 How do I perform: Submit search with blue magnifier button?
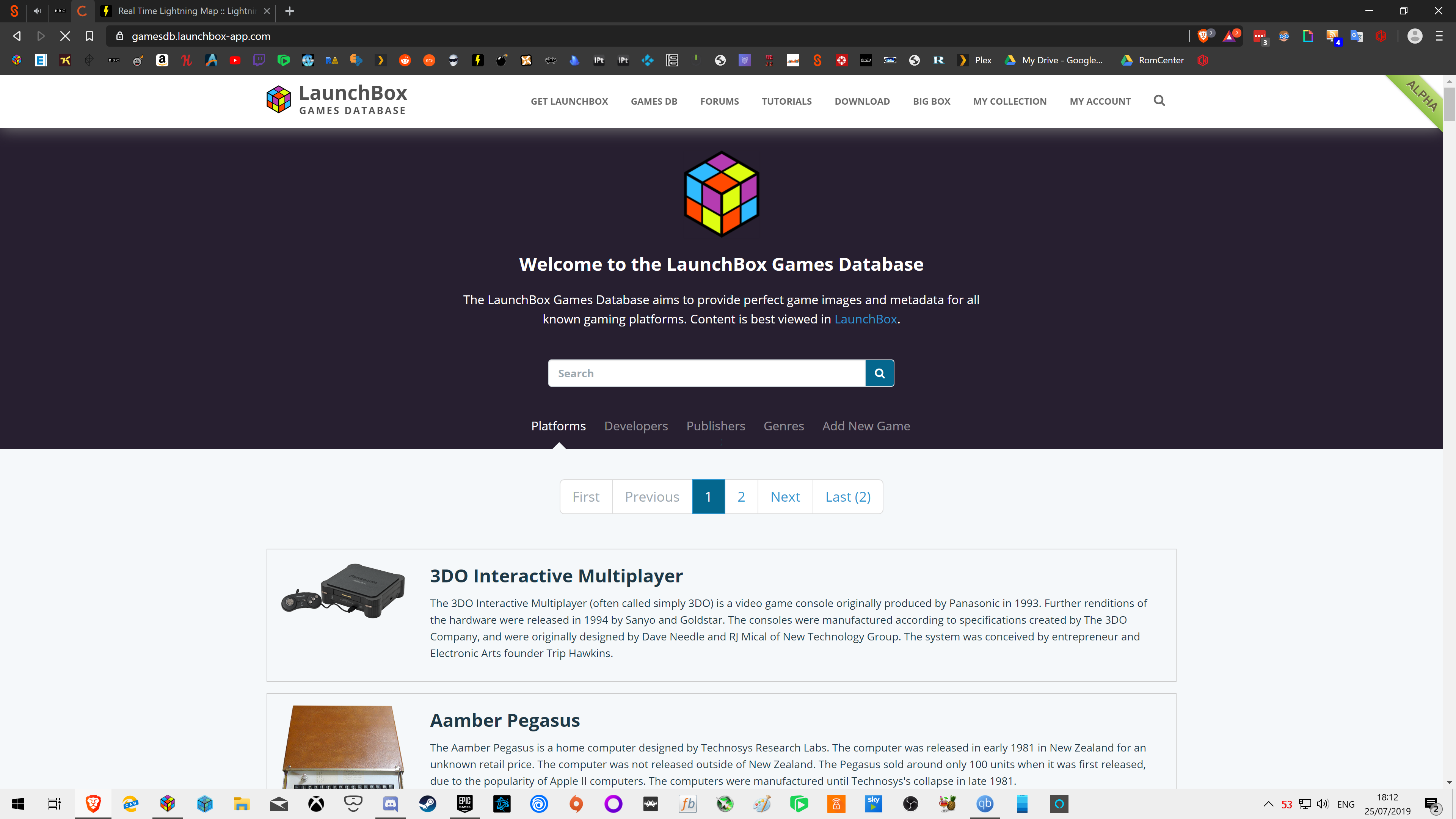[x=880, y=373]
